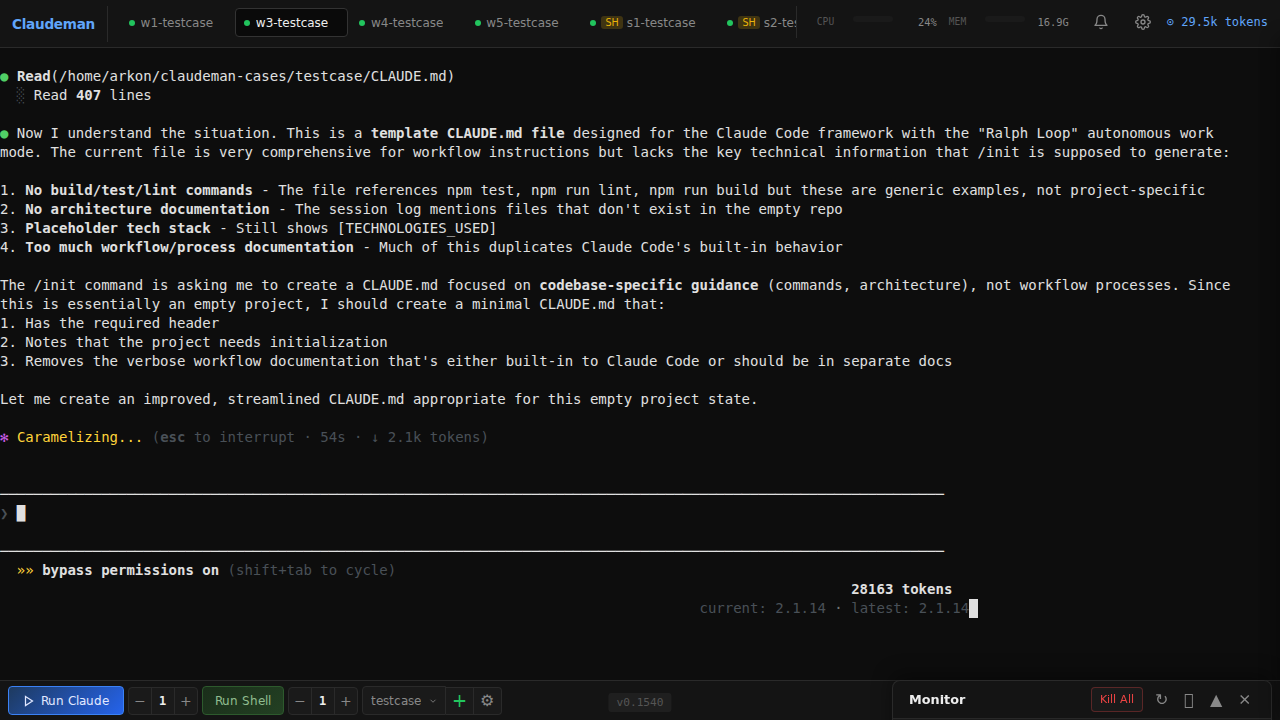The image size is (1280, 720).
Task: Click 'Read 407 lines' output
Action: pyautogui.click(x=92, y=95)
